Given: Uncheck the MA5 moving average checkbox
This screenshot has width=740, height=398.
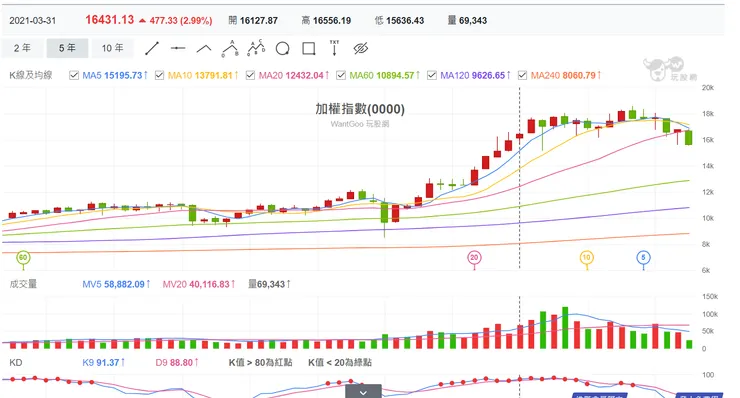Looking at the screenshot, I should (74, 75).
